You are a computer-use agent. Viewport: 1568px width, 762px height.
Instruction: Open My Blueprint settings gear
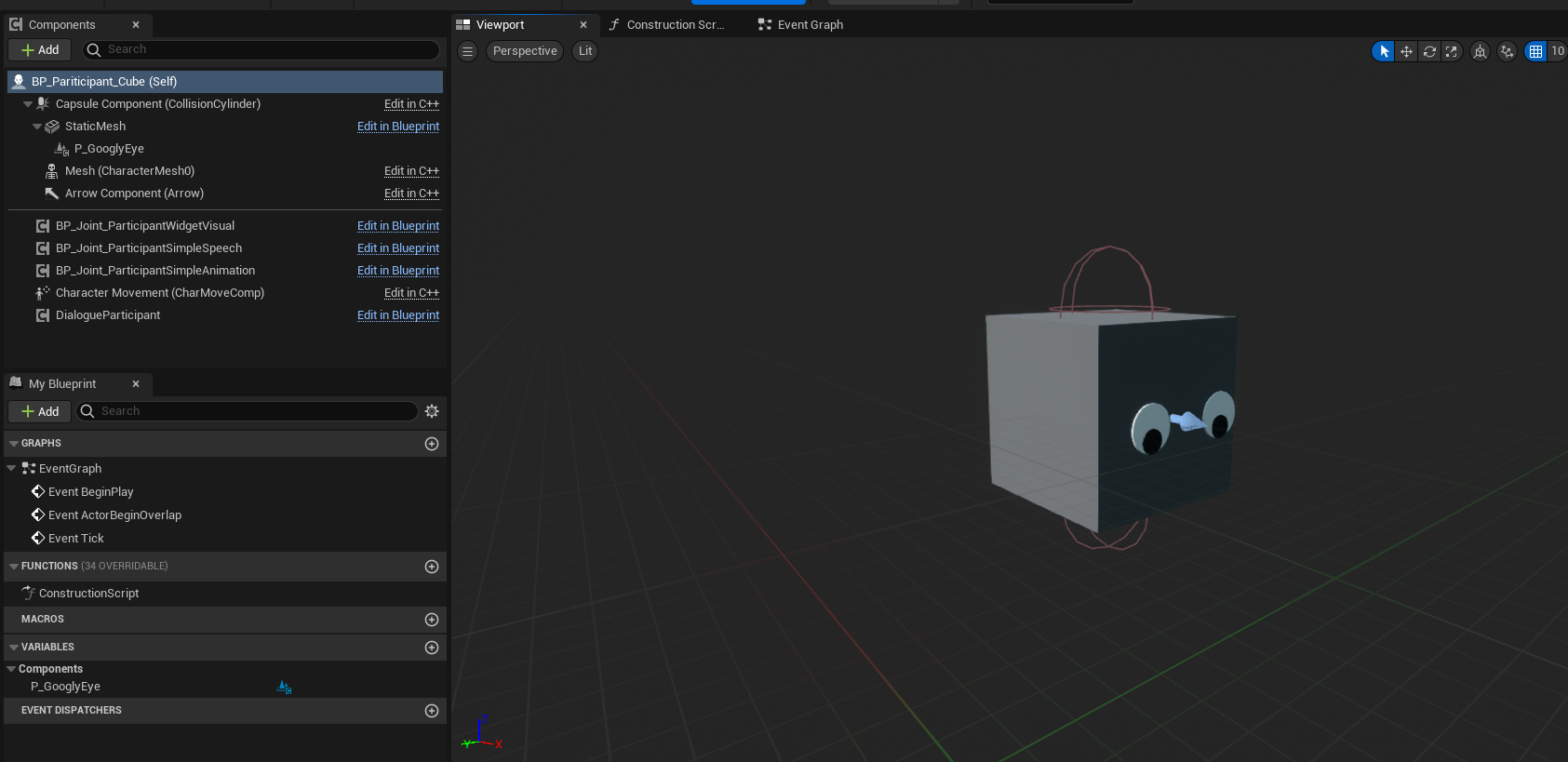432,411
